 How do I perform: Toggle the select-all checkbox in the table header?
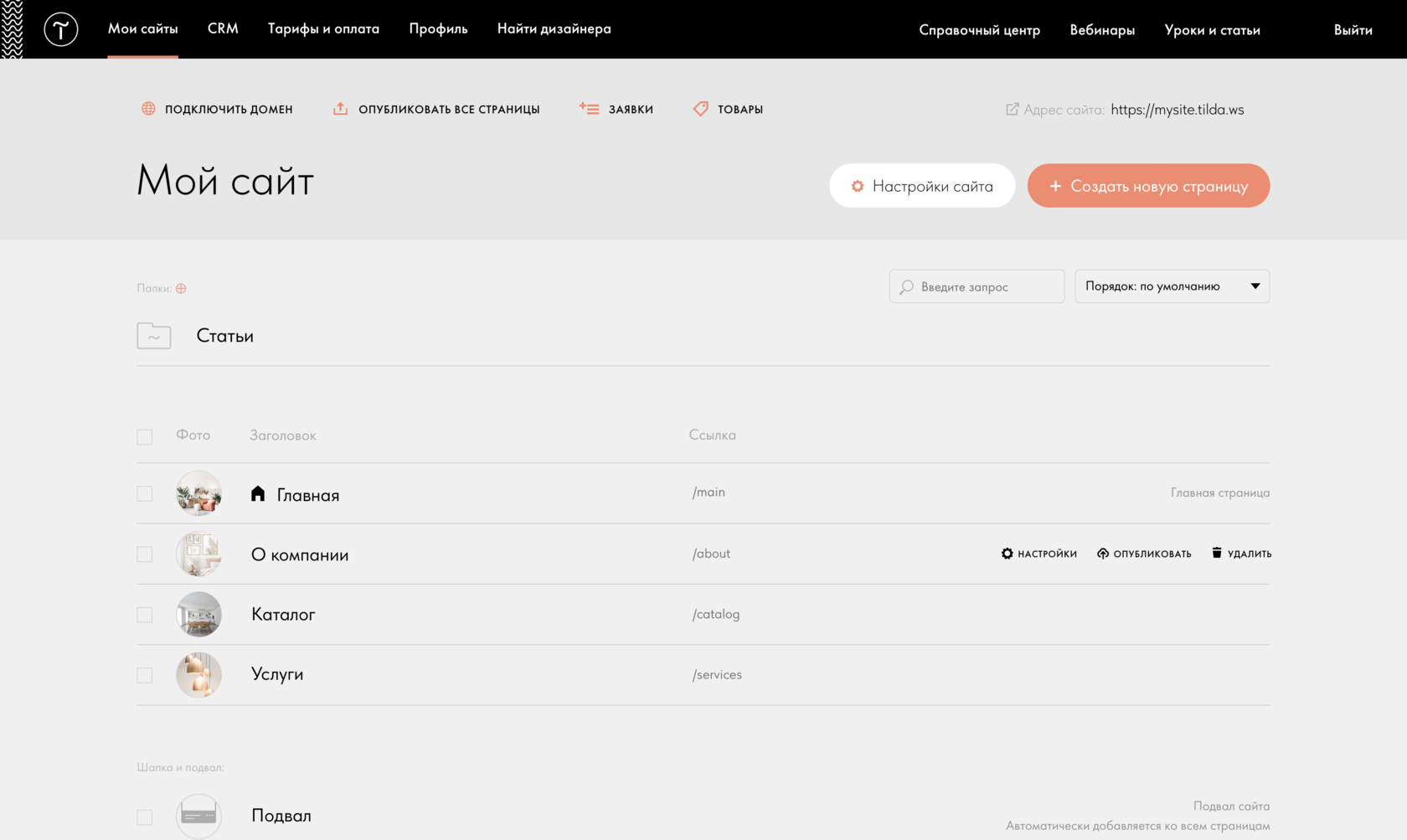coord(145,436)
